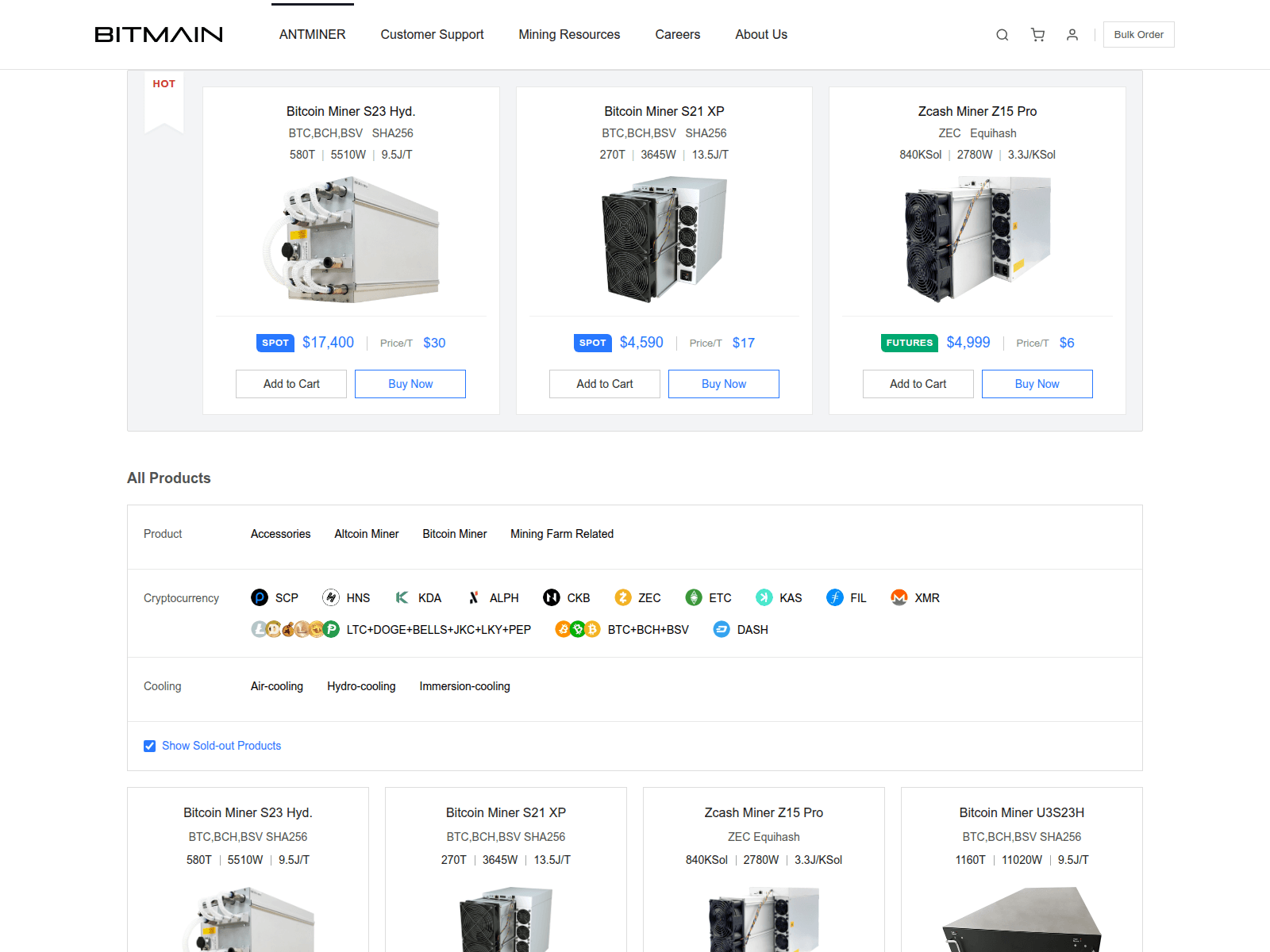Open Bitcoin Miner U3S23H title in list
Image resolution: width=1270 pixels, height=952 pixels.
pos(1022,812)
